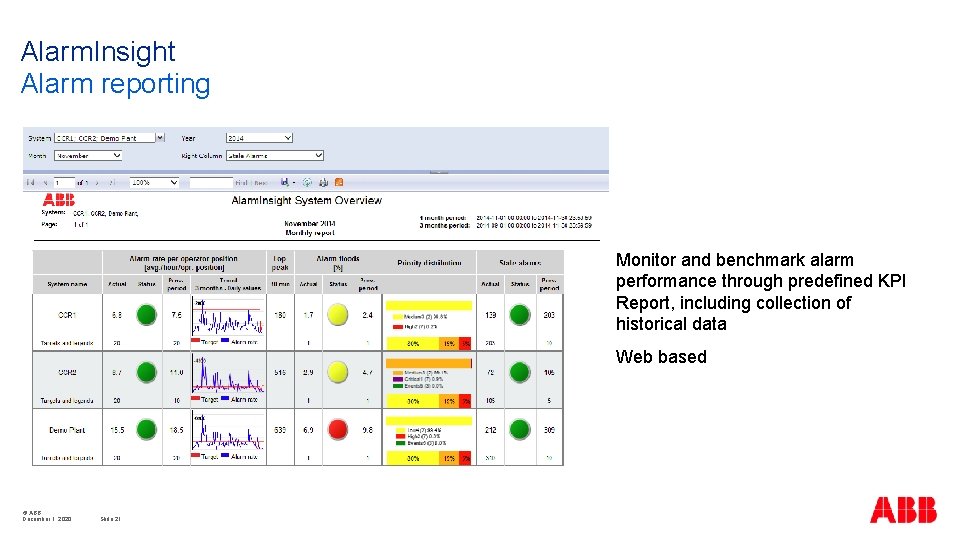
Task: Open the Year dropdown showing 2014
Action: click(x=259, y=138)
